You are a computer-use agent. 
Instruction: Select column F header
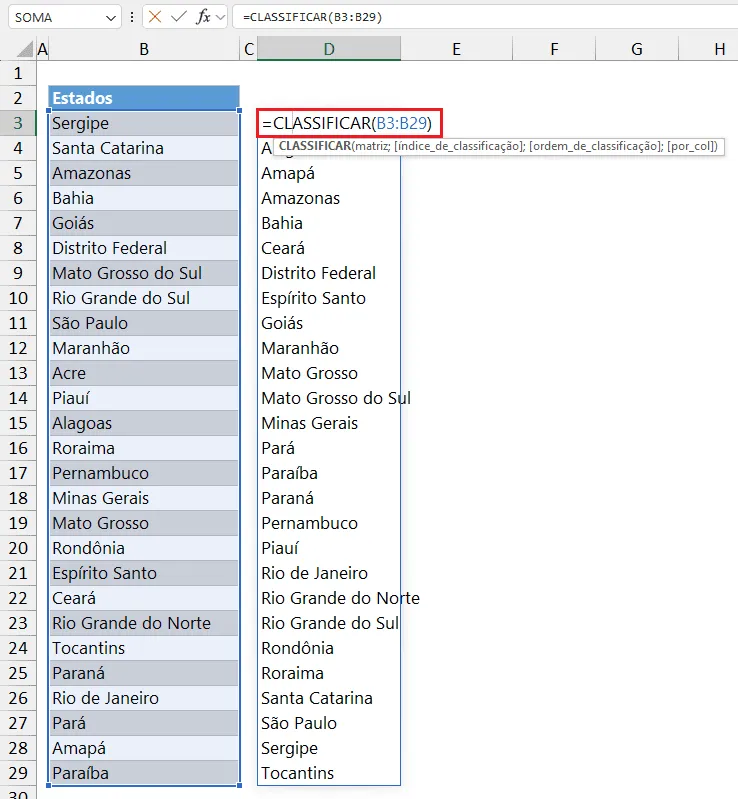(554, 49)
